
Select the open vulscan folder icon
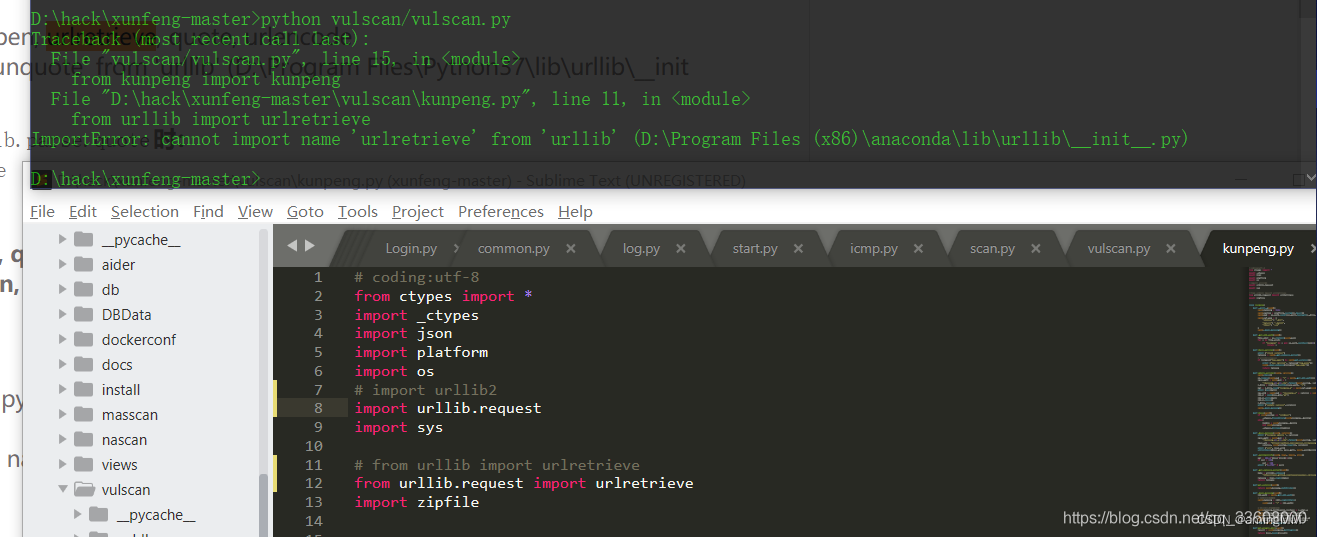(x=84, y=490)
